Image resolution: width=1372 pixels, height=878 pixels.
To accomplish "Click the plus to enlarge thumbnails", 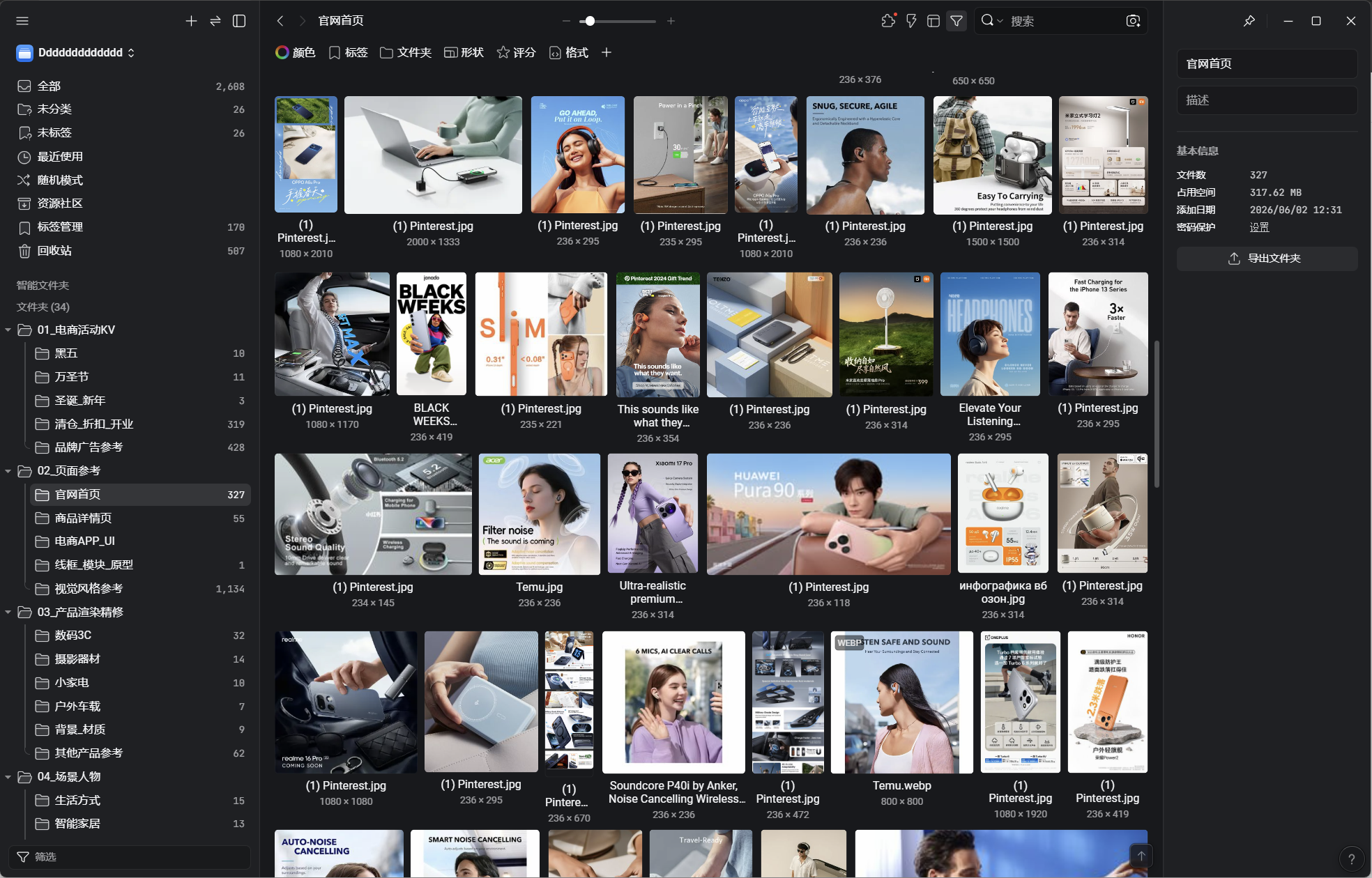I will (671, 21).
